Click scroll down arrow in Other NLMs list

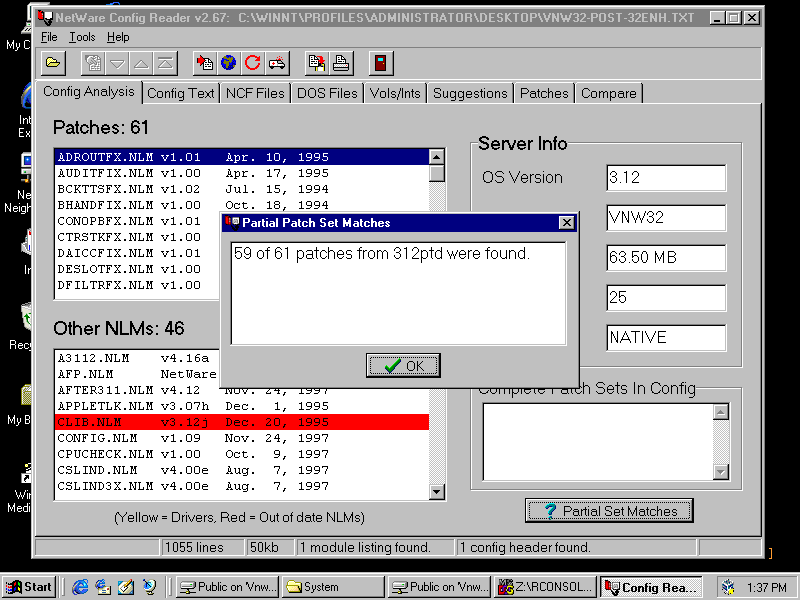[437, 492]
